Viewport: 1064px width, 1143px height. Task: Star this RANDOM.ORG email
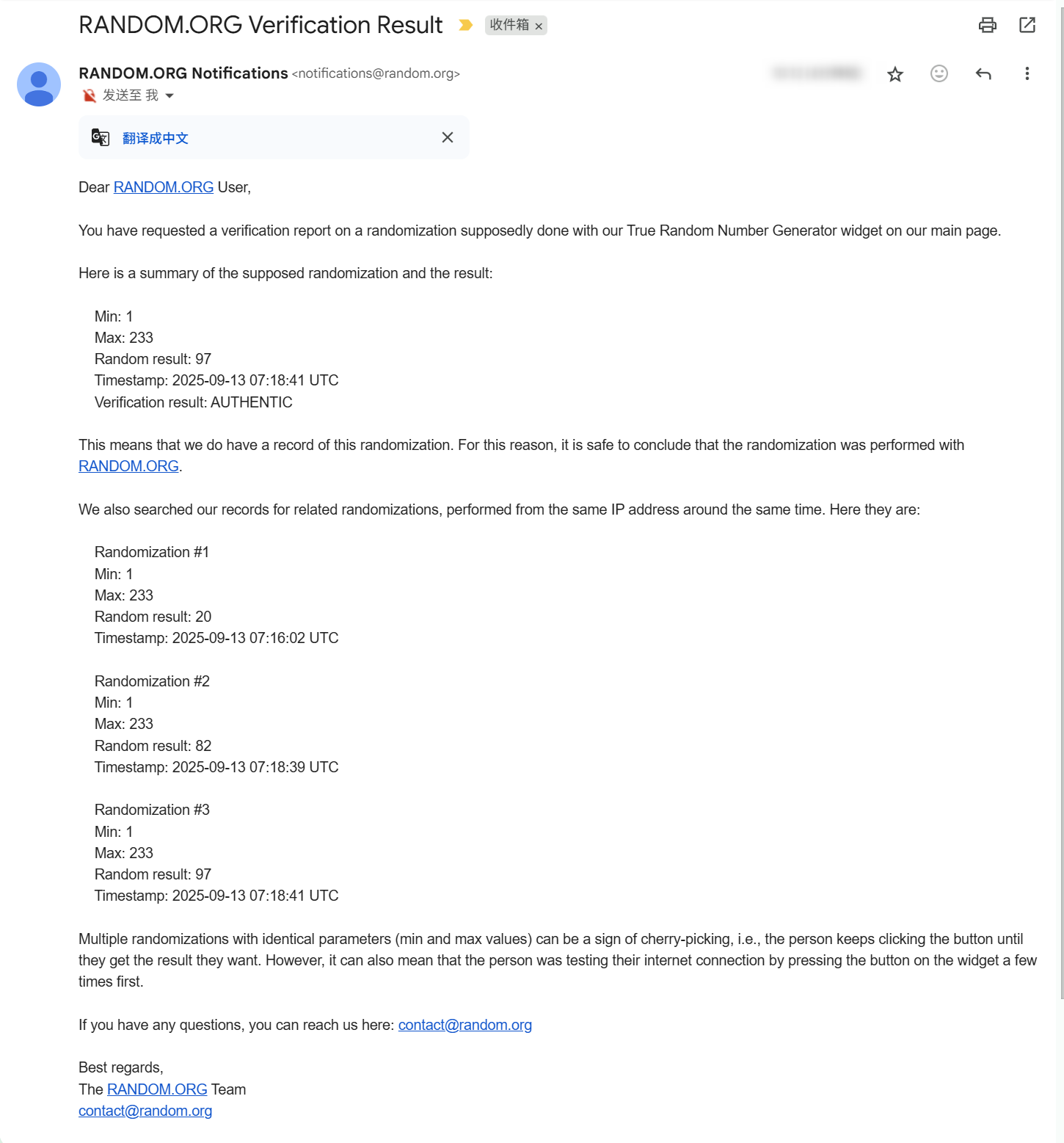(x=895, y=74)
